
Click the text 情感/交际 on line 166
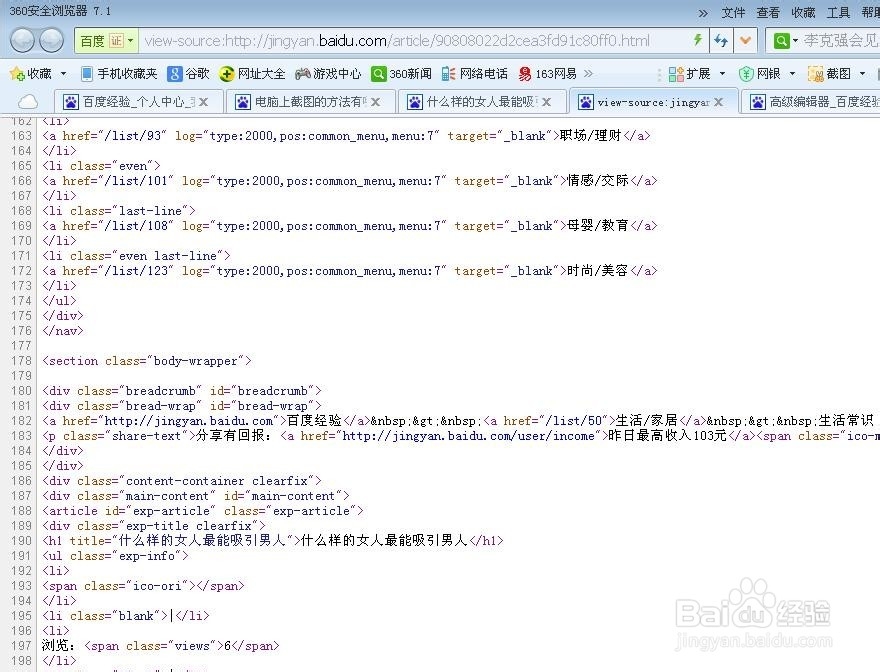pos(598,180)
